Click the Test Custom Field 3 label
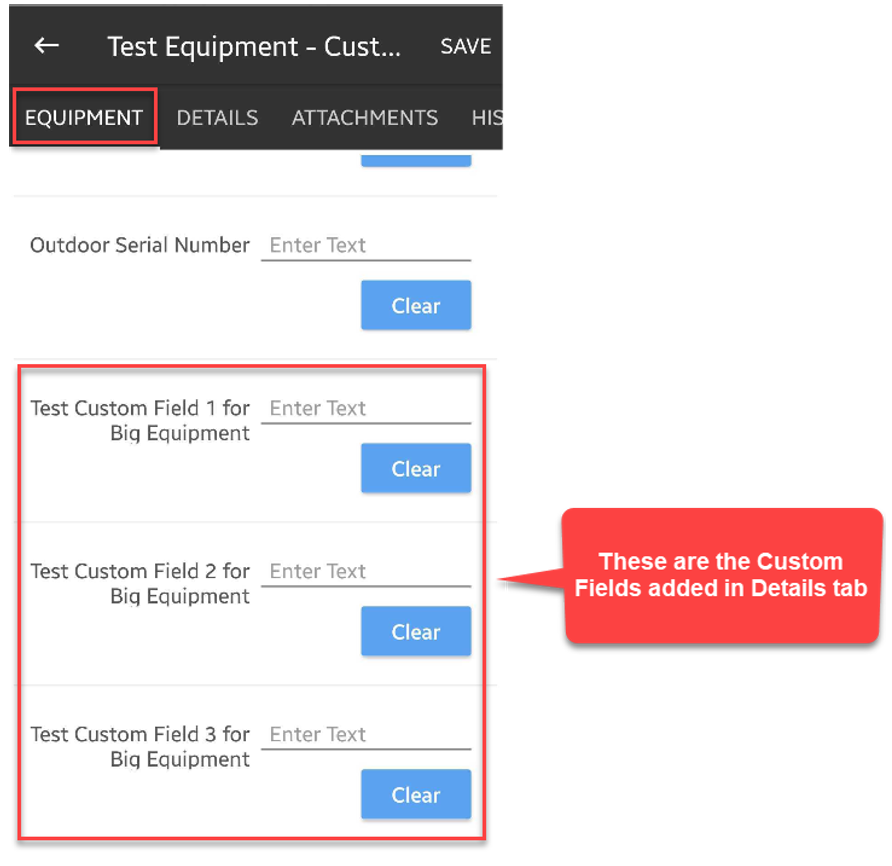The height and width of the screenshot is (866, 892). pos(140,747)
